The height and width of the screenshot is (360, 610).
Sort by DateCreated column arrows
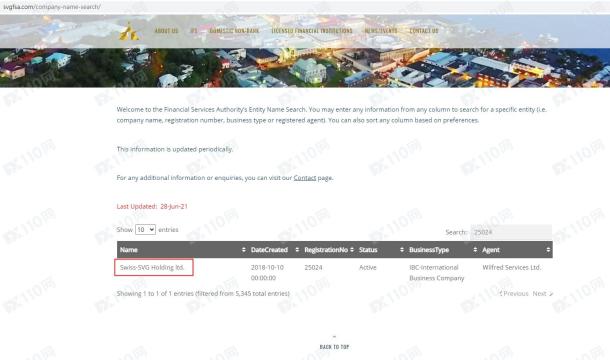(297, 250)
